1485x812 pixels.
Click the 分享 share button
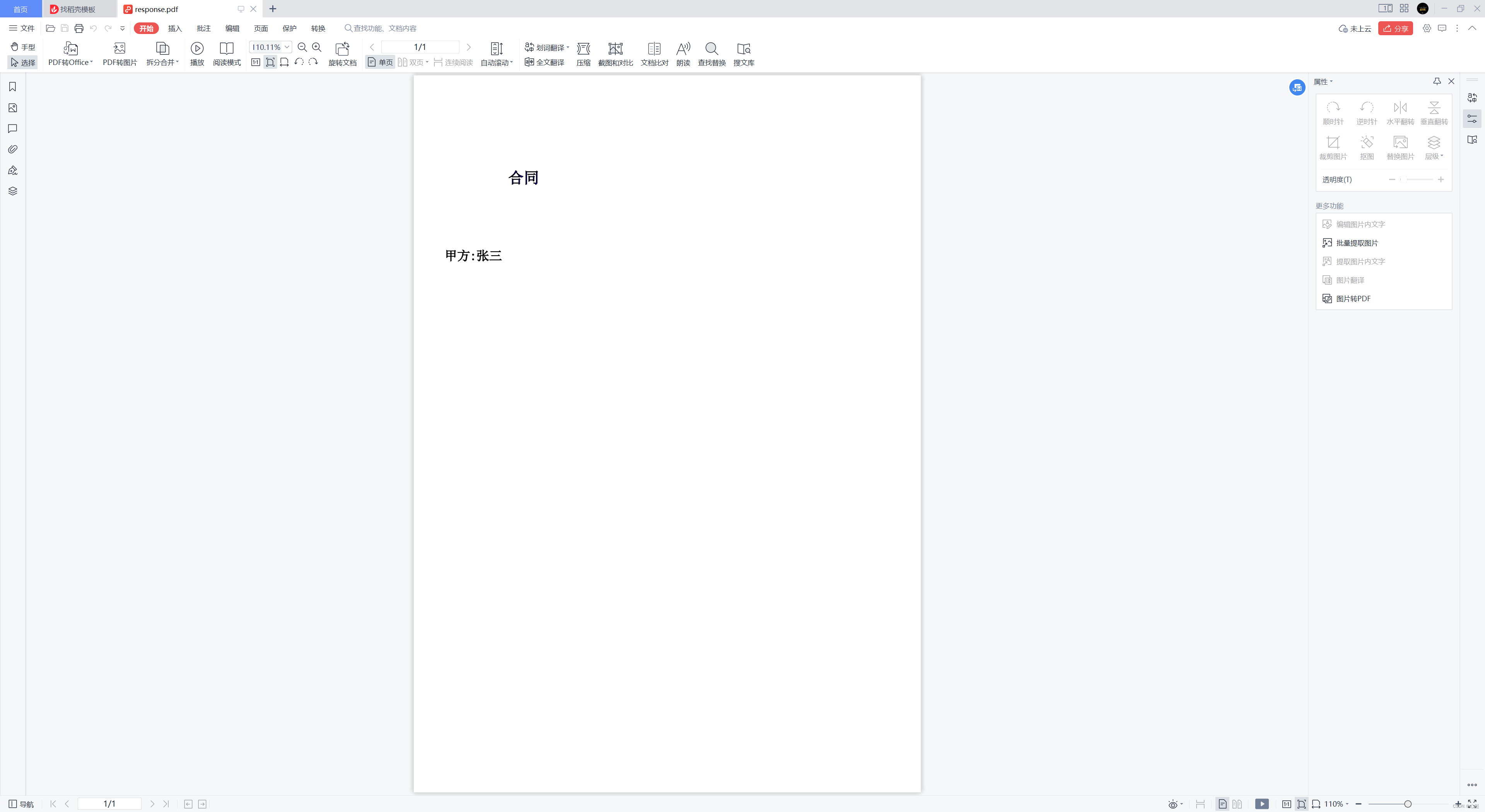(x=1395, y=28)
